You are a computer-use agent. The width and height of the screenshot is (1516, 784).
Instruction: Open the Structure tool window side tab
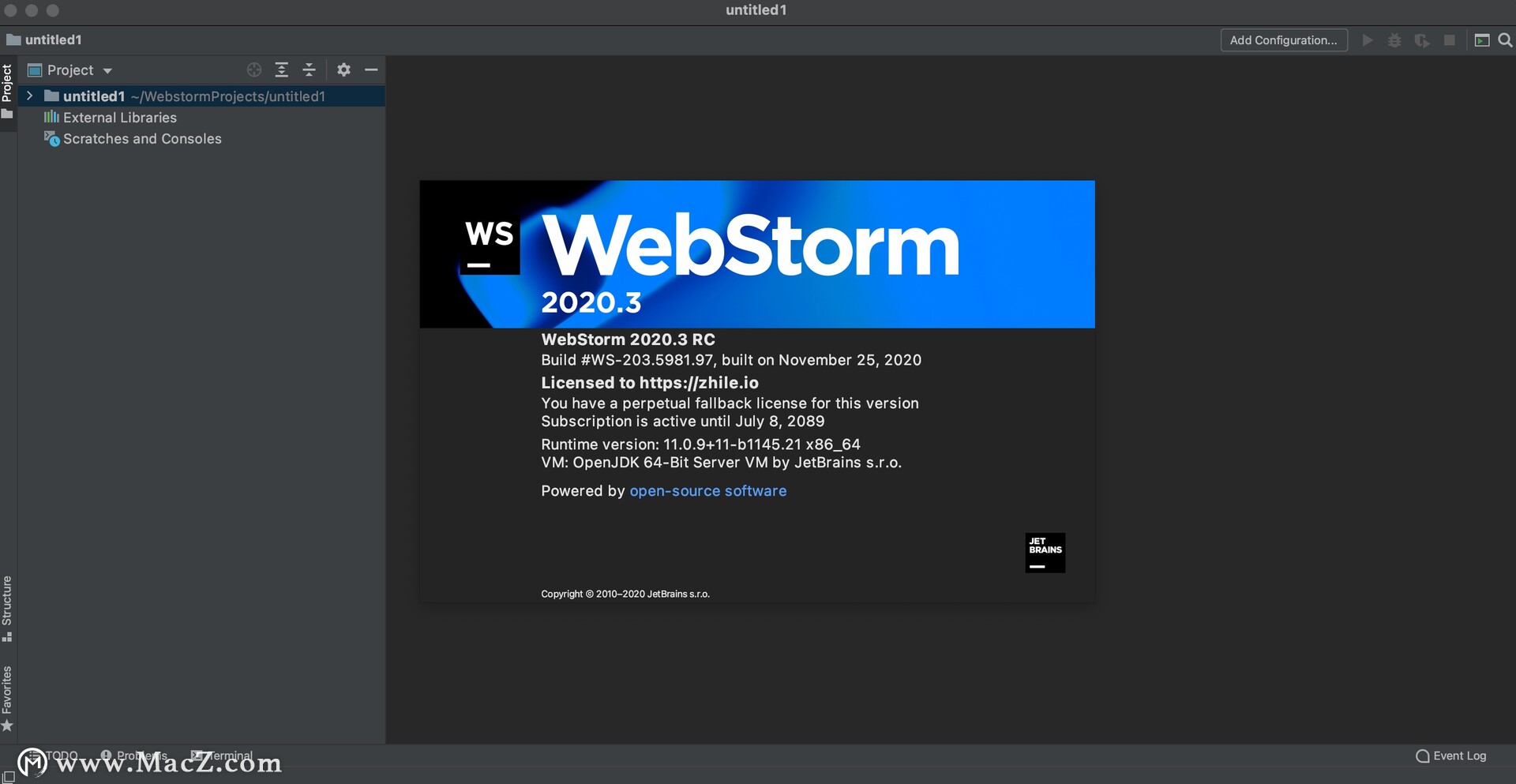click(8, 608)
